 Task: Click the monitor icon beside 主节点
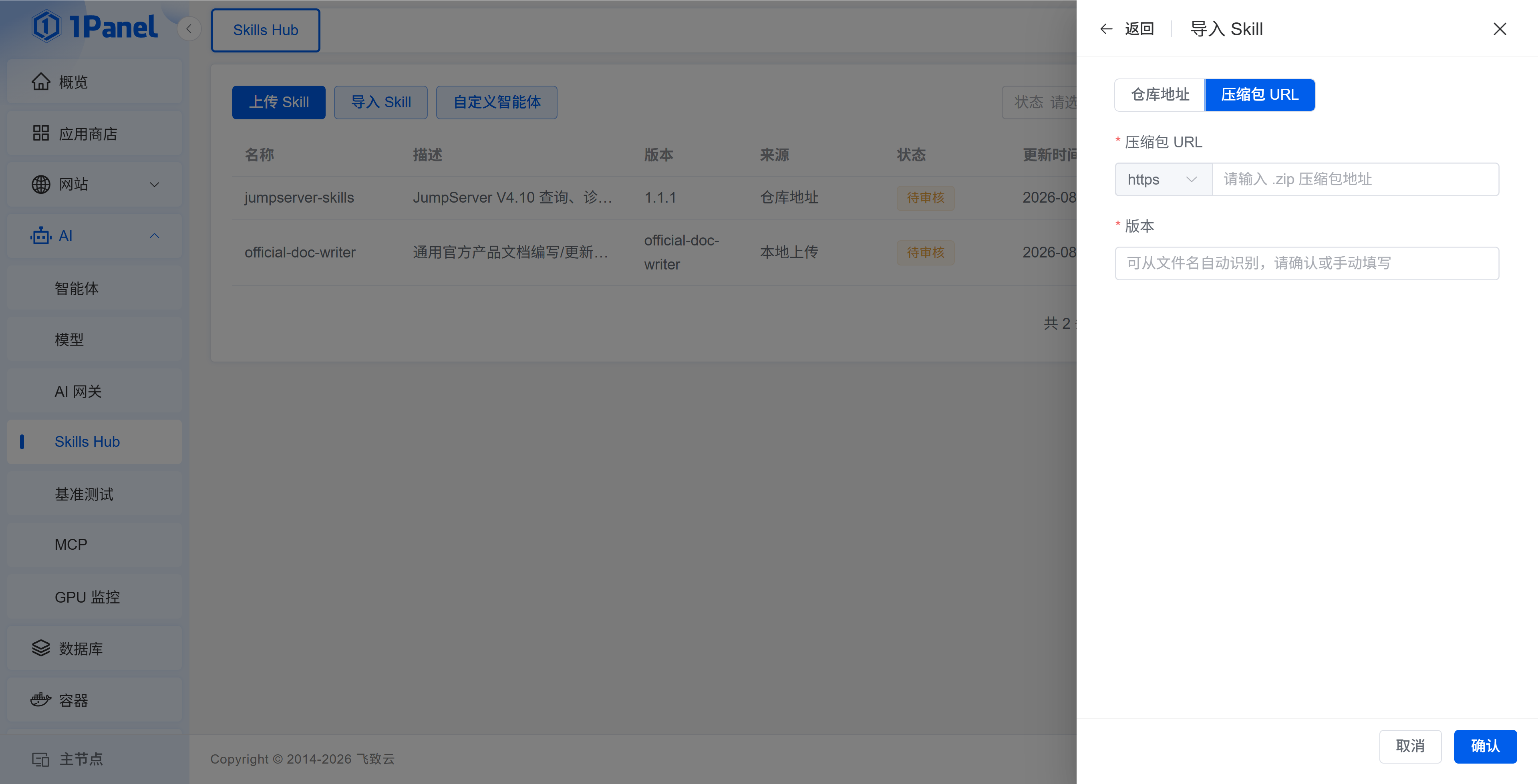pos(40,759)
